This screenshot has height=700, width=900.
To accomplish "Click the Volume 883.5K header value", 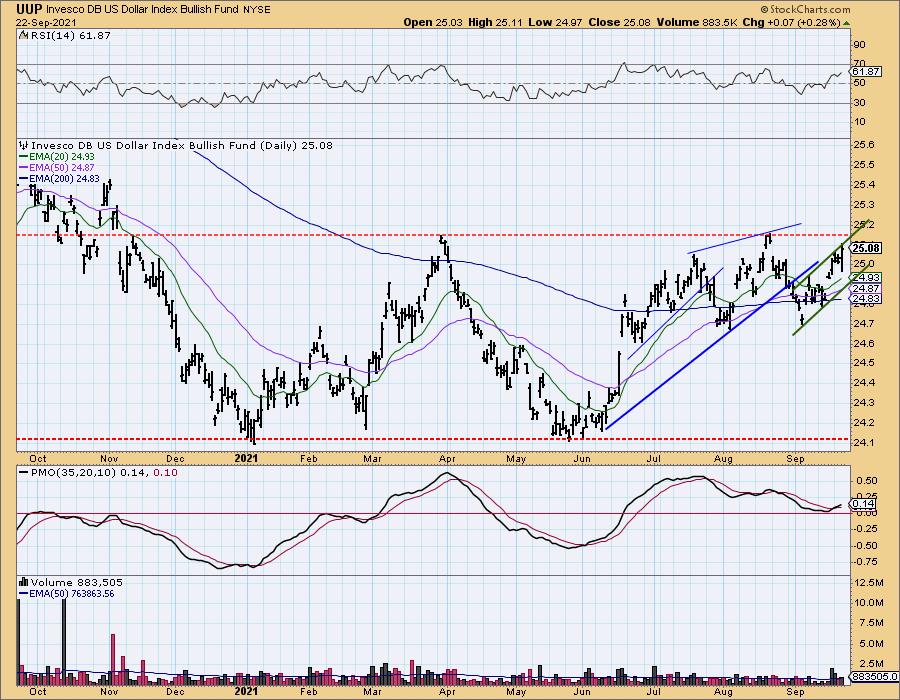I will (x=697, y=22).
